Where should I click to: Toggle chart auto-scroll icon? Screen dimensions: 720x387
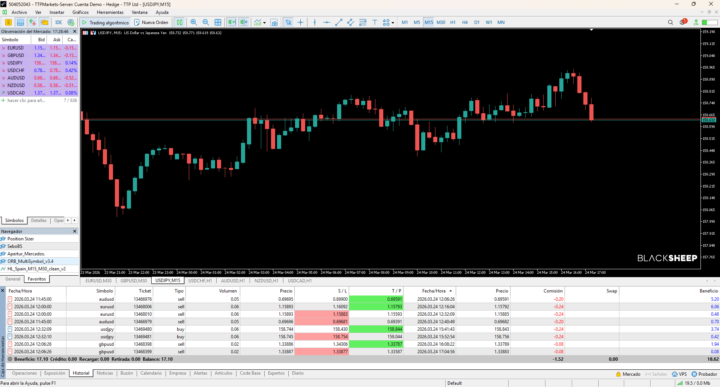click(x=231, y=22)
